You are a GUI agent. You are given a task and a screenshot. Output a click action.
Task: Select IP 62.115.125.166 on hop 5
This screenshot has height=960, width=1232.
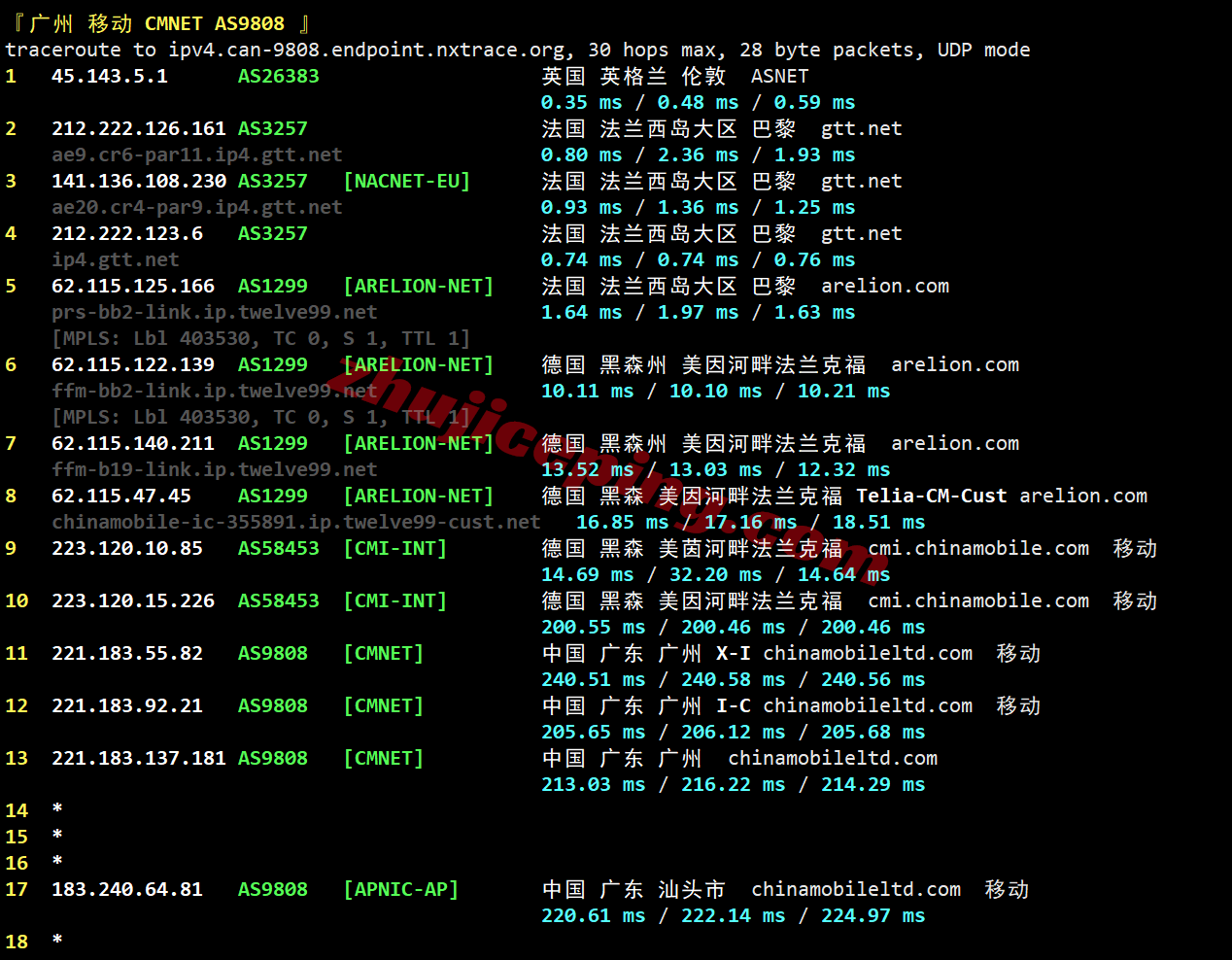(x=133, y=286)
